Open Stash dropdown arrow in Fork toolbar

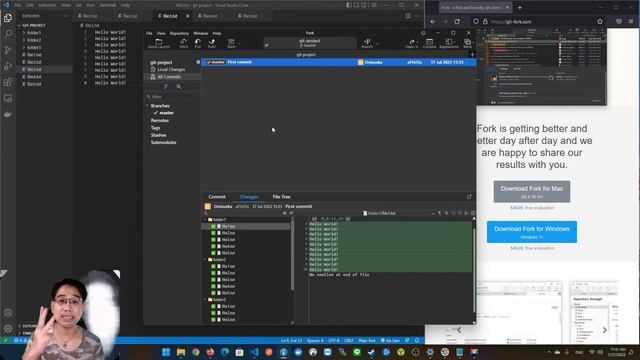pos(240,43)
